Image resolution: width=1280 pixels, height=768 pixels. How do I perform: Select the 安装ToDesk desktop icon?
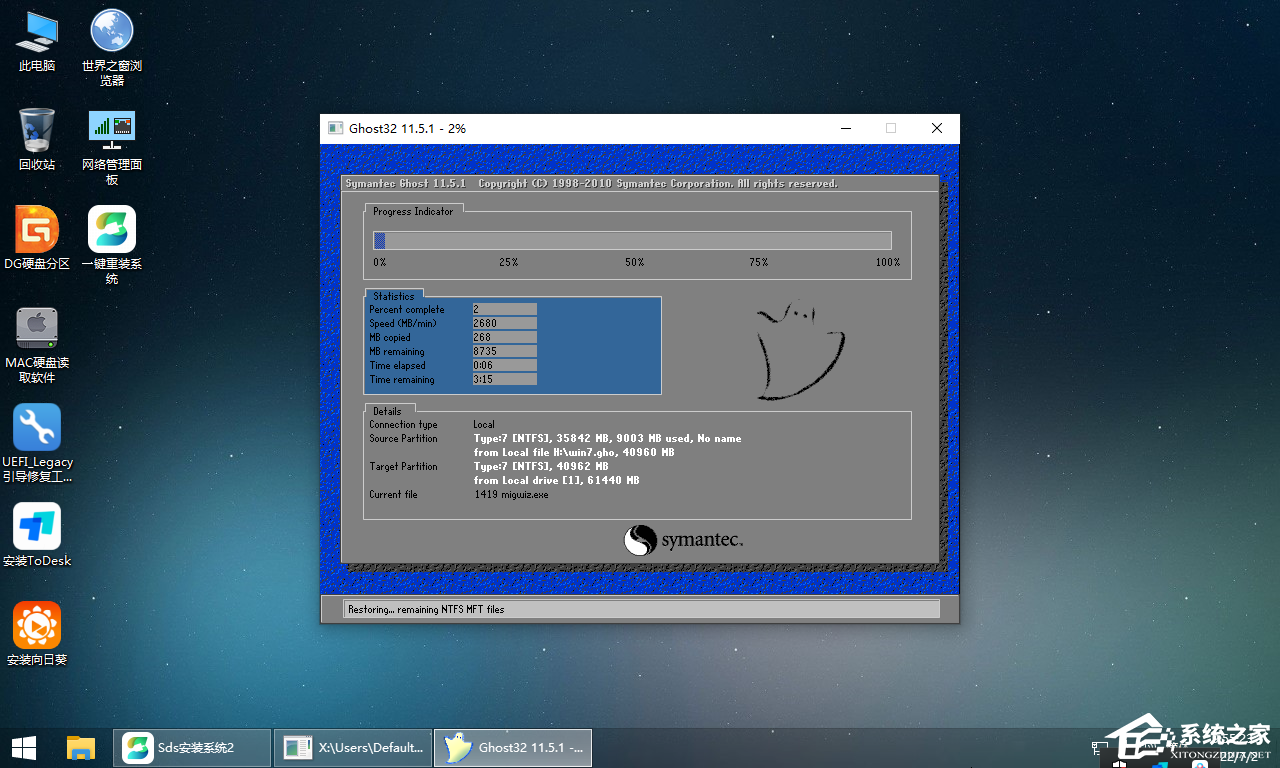tap(37, 535)
